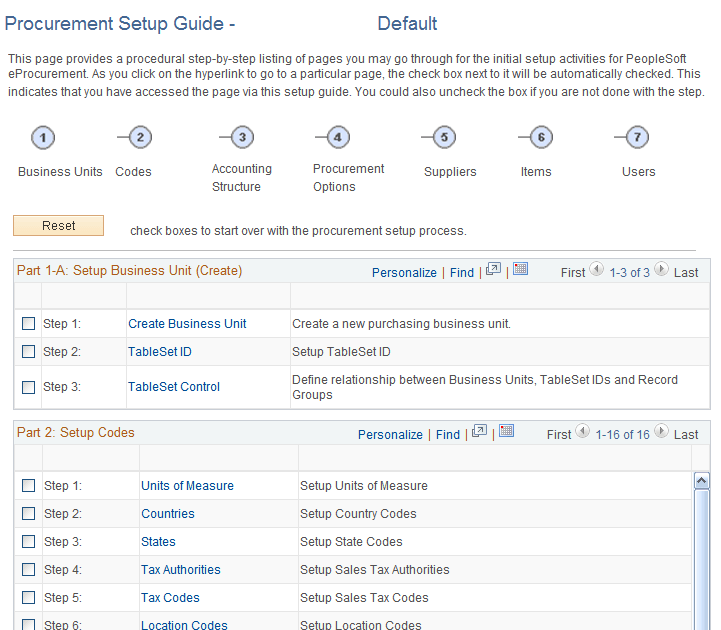Click the '1-16 of 16' row count
This screenshot has height=630, width=721.
click(623, 435)
